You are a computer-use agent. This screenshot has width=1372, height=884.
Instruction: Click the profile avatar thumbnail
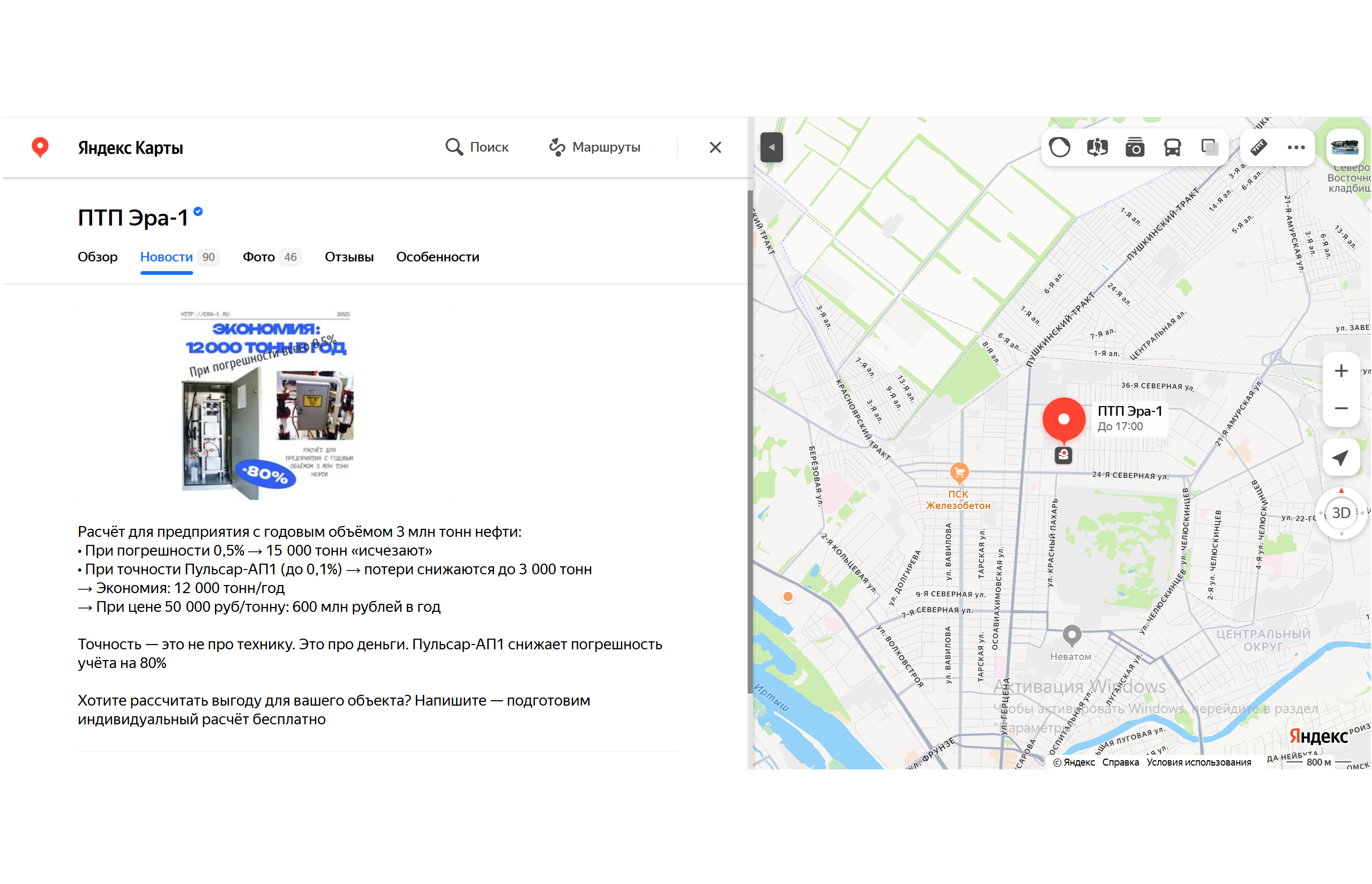(x=1345, y=147)
